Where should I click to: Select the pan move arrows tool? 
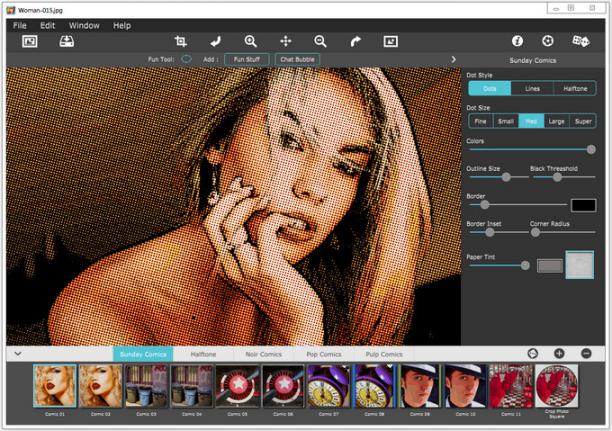286,41
